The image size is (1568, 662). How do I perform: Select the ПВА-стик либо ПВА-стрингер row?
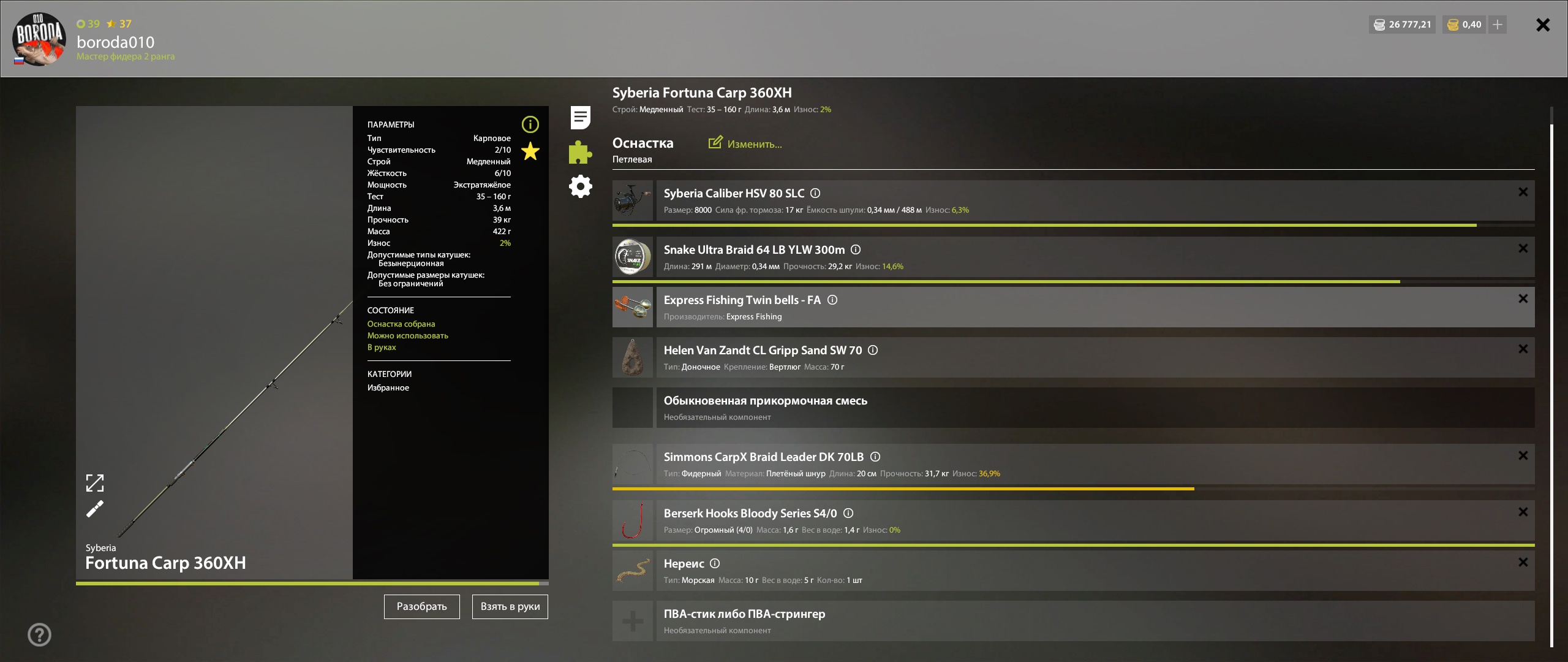click(1074, 621)
